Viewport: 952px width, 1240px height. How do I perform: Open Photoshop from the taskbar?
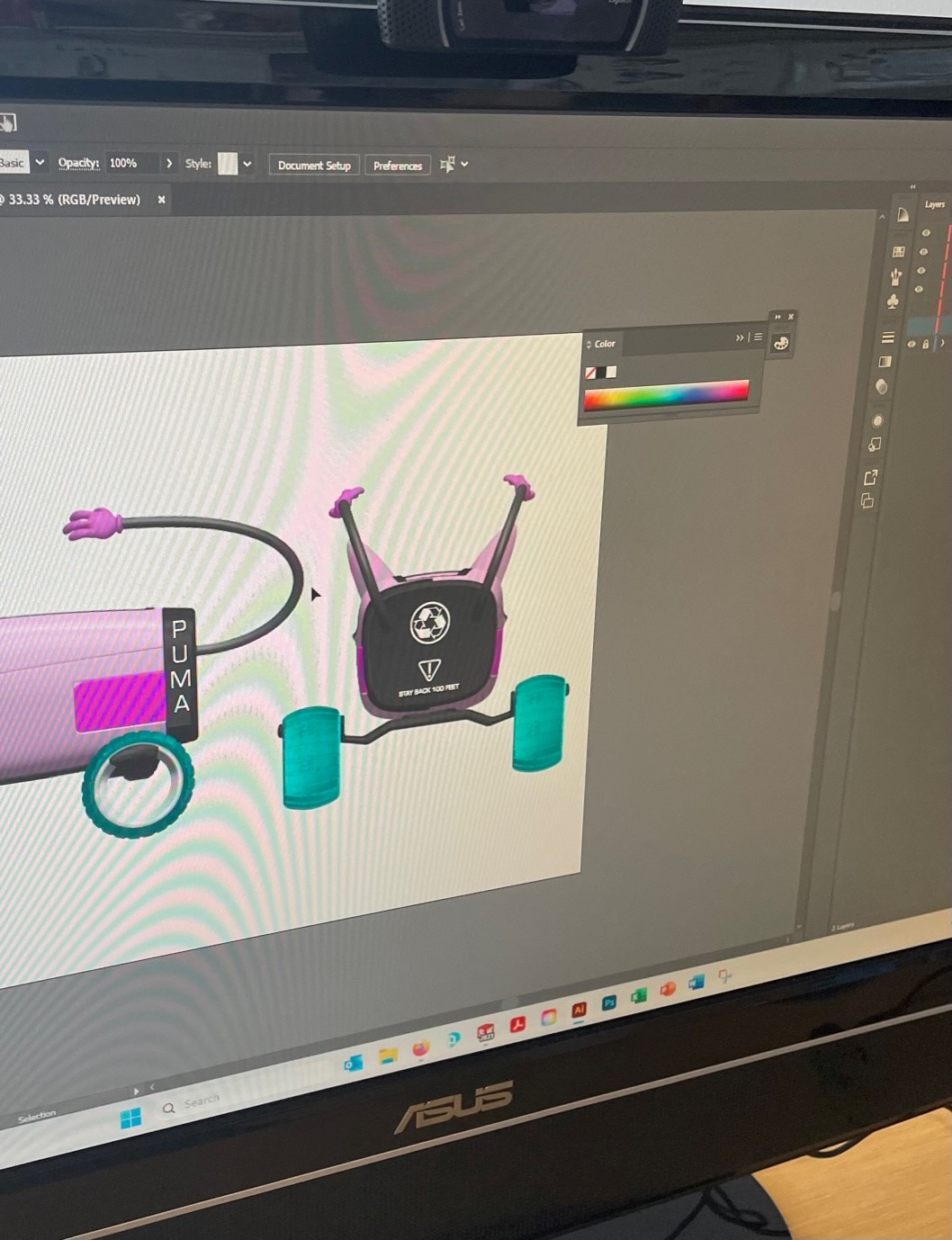pos(609,1002)
